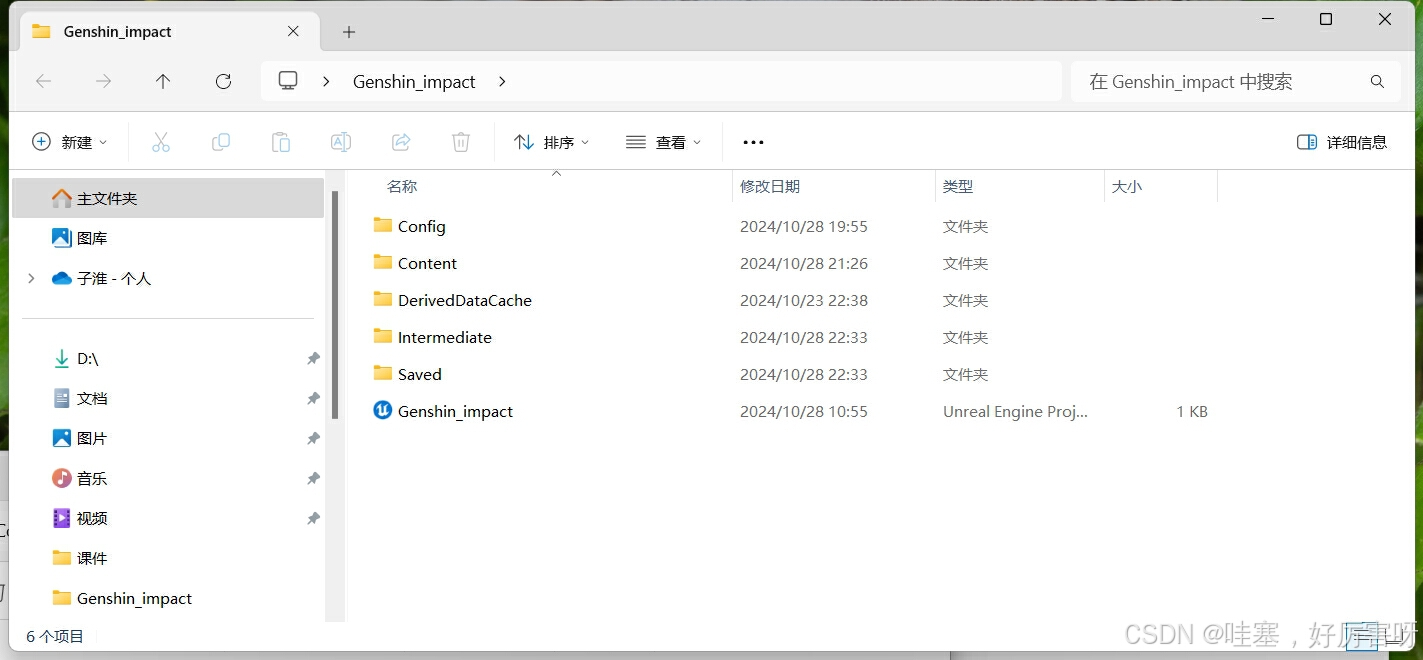Click the Copy icon in toolbar
Viewport: 1423px width, 660px height.
point(221,142)
